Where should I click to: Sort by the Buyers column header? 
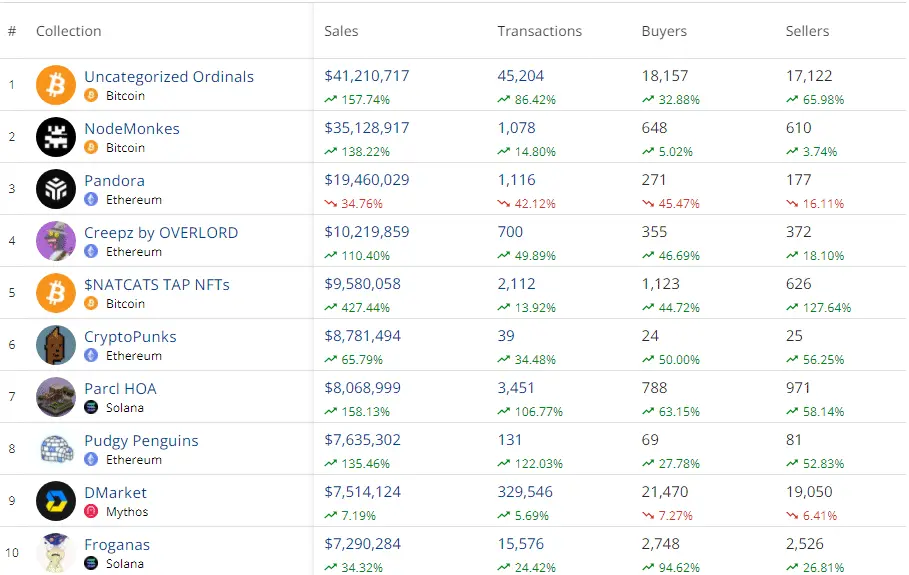664,31
